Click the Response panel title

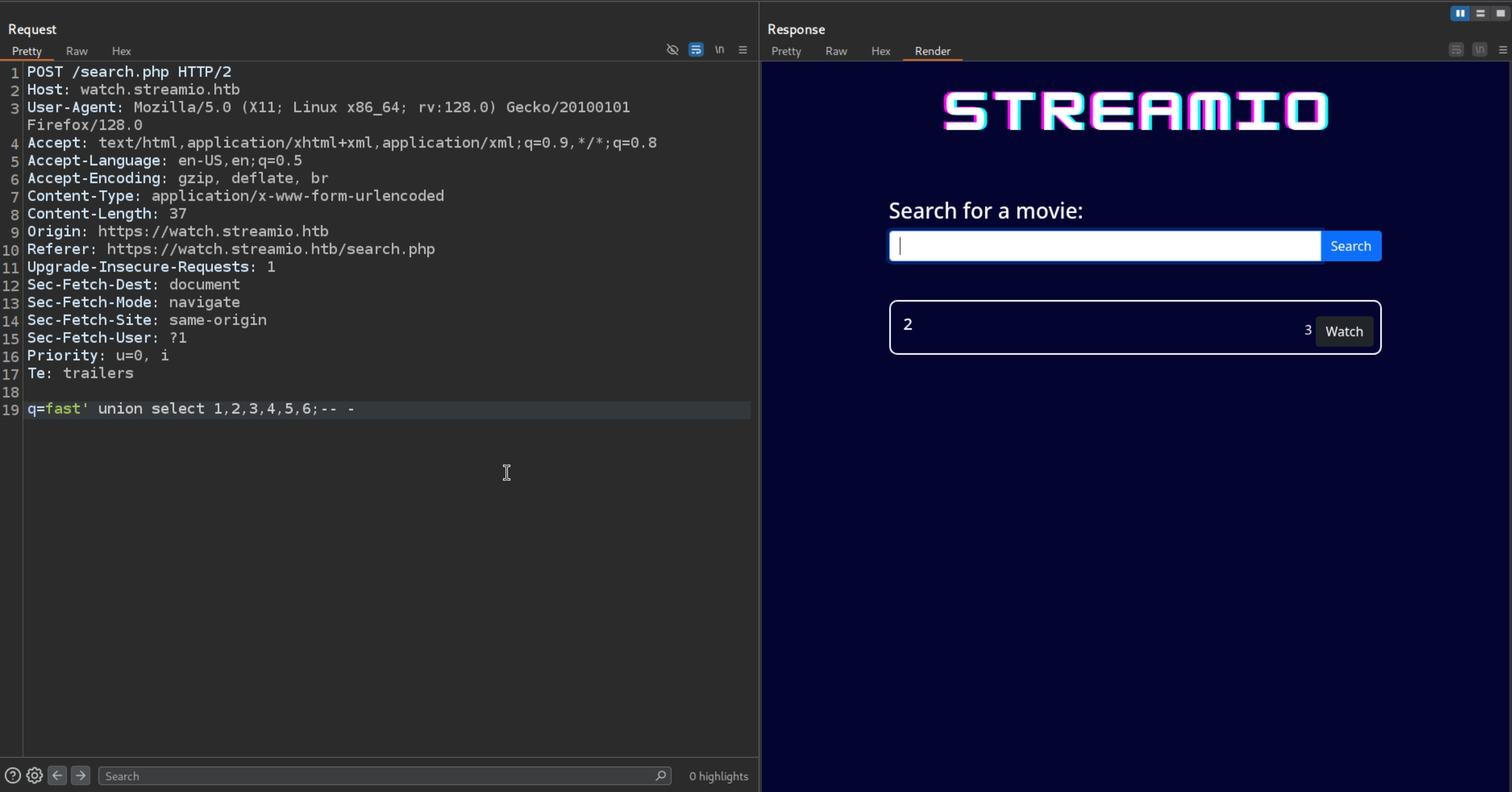796,29
